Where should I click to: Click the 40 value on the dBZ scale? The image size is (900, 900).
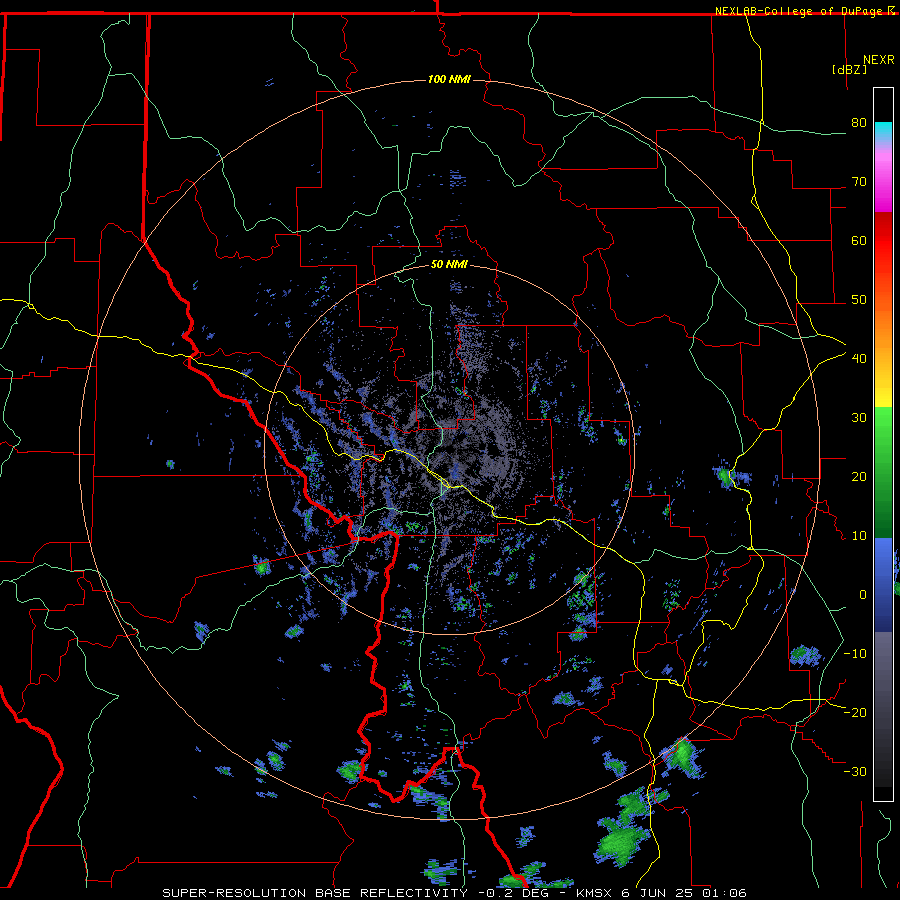click(x=859, y=359)
